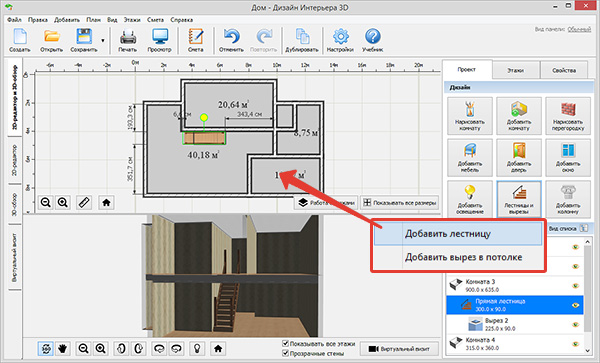Toggle visibility eye for Комната 3
Viewport: 600px width, 363px height.
tap(576, 286)
